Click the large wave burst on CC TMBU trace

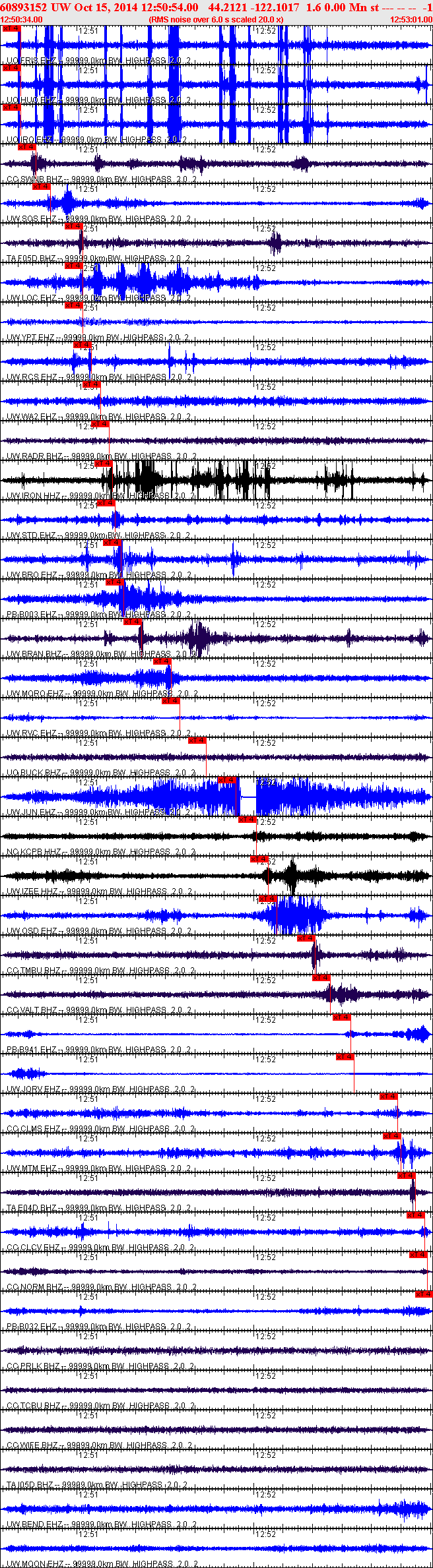(x=316, y=954)
